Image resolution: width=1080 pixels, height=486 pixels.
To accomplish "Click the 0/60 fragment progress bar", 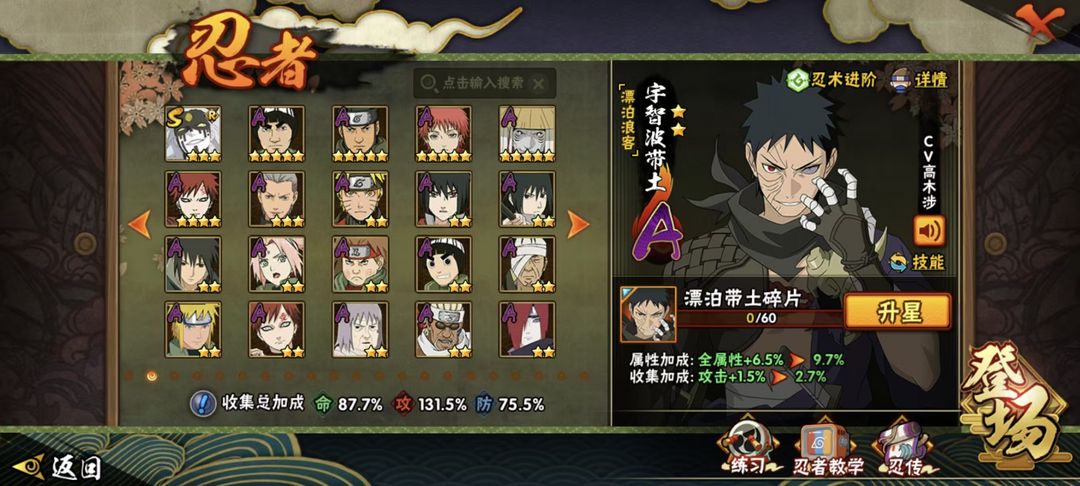I will pos(760,319).
